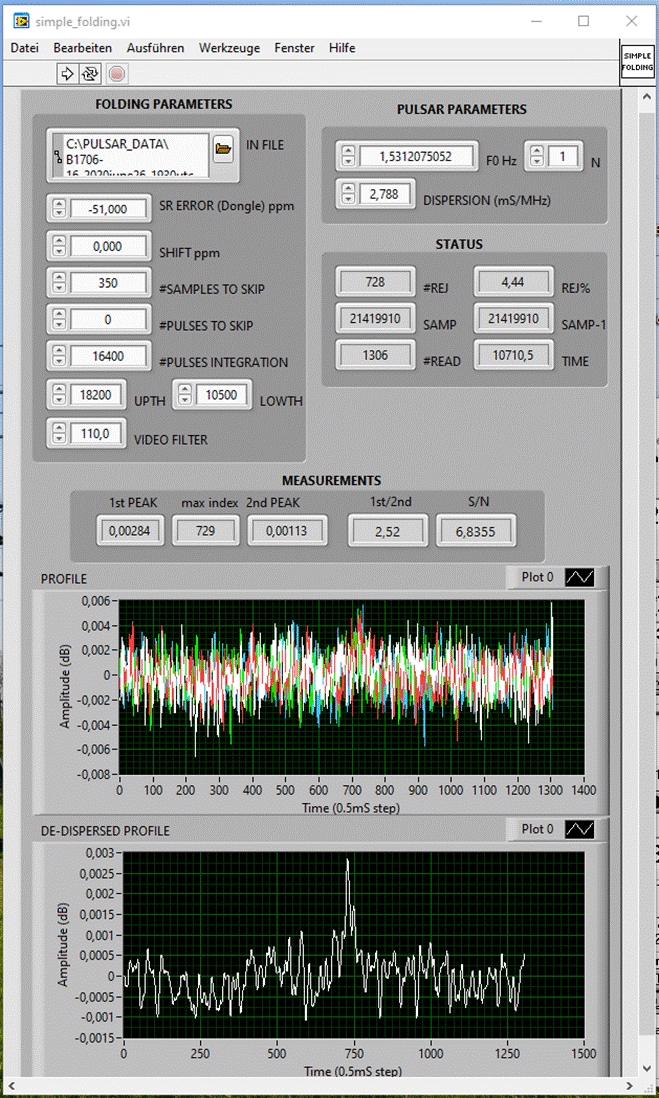659x1098 pixels.
Task: Open the Ausführen menu
Action: pyautogui.click(x=155, y=48)
